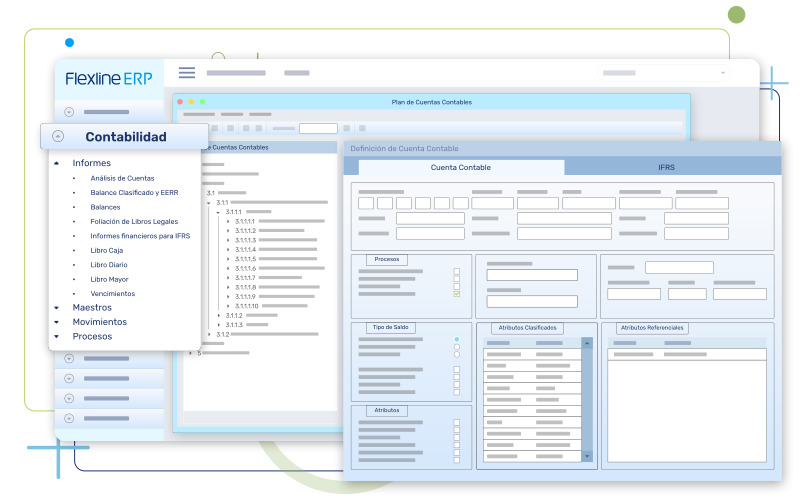This screenshot has width=800, height=500.
Task: Collapse the Informes section
Action: click(x=57, y=163)
